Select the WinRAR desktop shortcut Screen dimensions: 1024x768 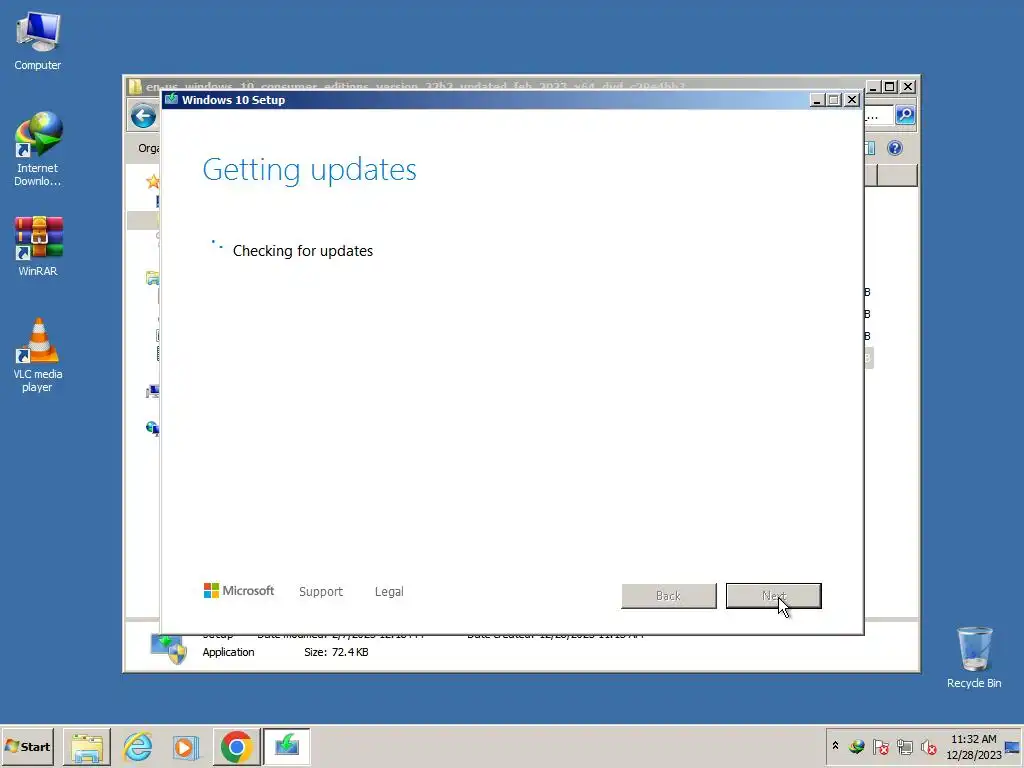[x=38, y=247]
